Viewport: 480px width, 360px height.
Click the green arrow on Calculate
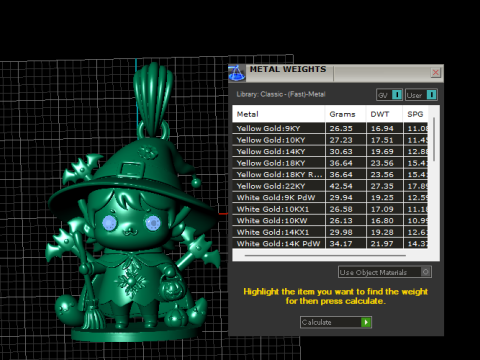click(x=366, y=322)
